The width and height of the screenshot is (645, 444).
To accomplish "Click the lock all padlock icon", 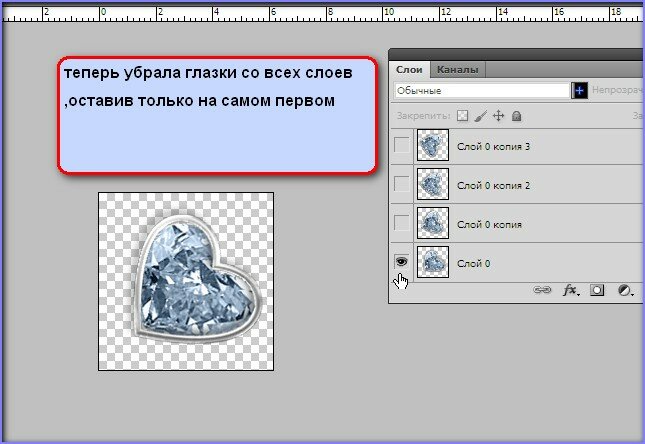I will [x=516, y=116].
